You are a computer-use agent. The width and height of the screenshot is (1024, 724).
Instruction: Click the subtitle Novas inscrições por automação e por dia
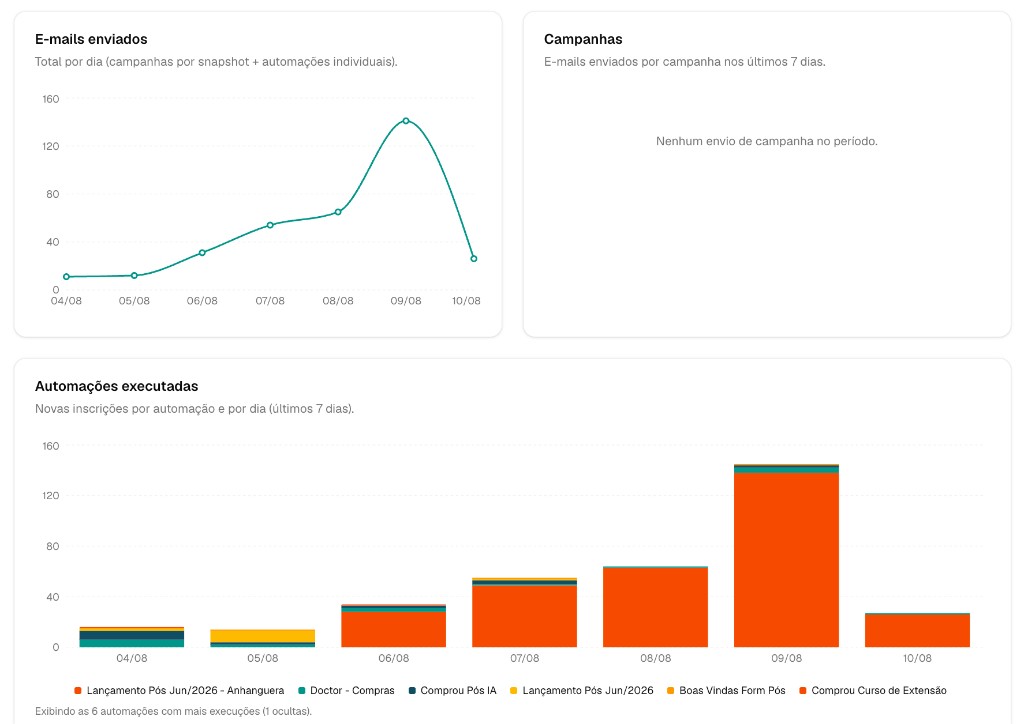tap(195, 409)
